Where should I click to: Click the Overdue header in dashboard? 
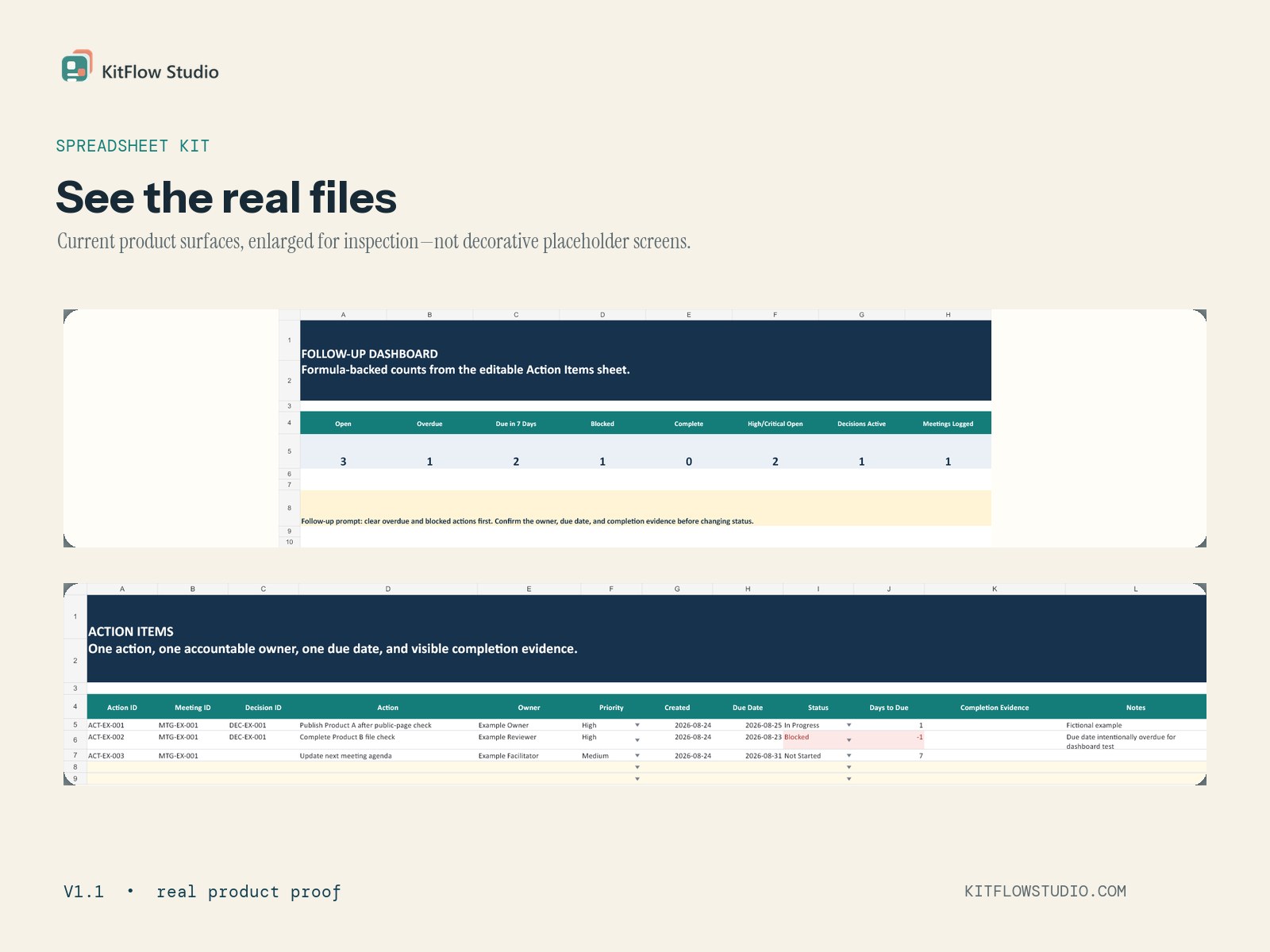click(x=429, y=424)
